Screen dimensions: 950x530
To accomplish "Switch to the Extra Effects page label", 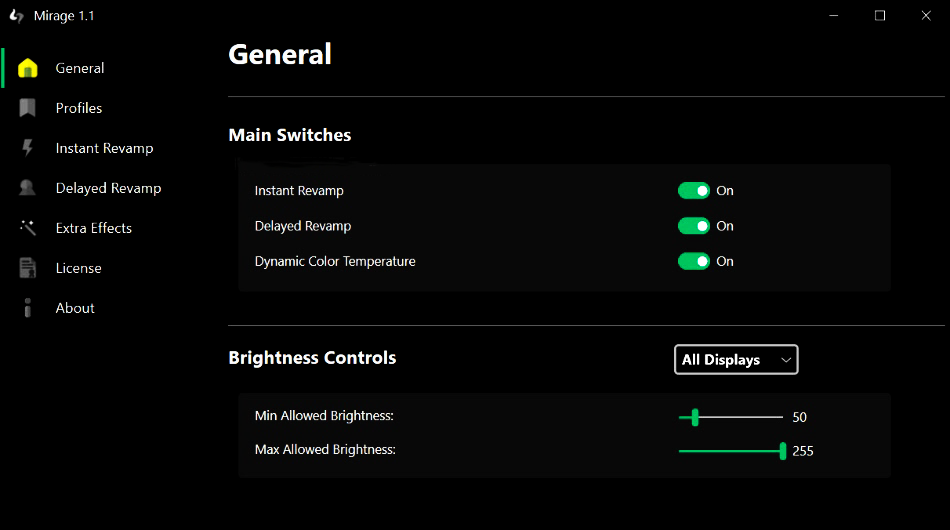I will coord(94,228).
